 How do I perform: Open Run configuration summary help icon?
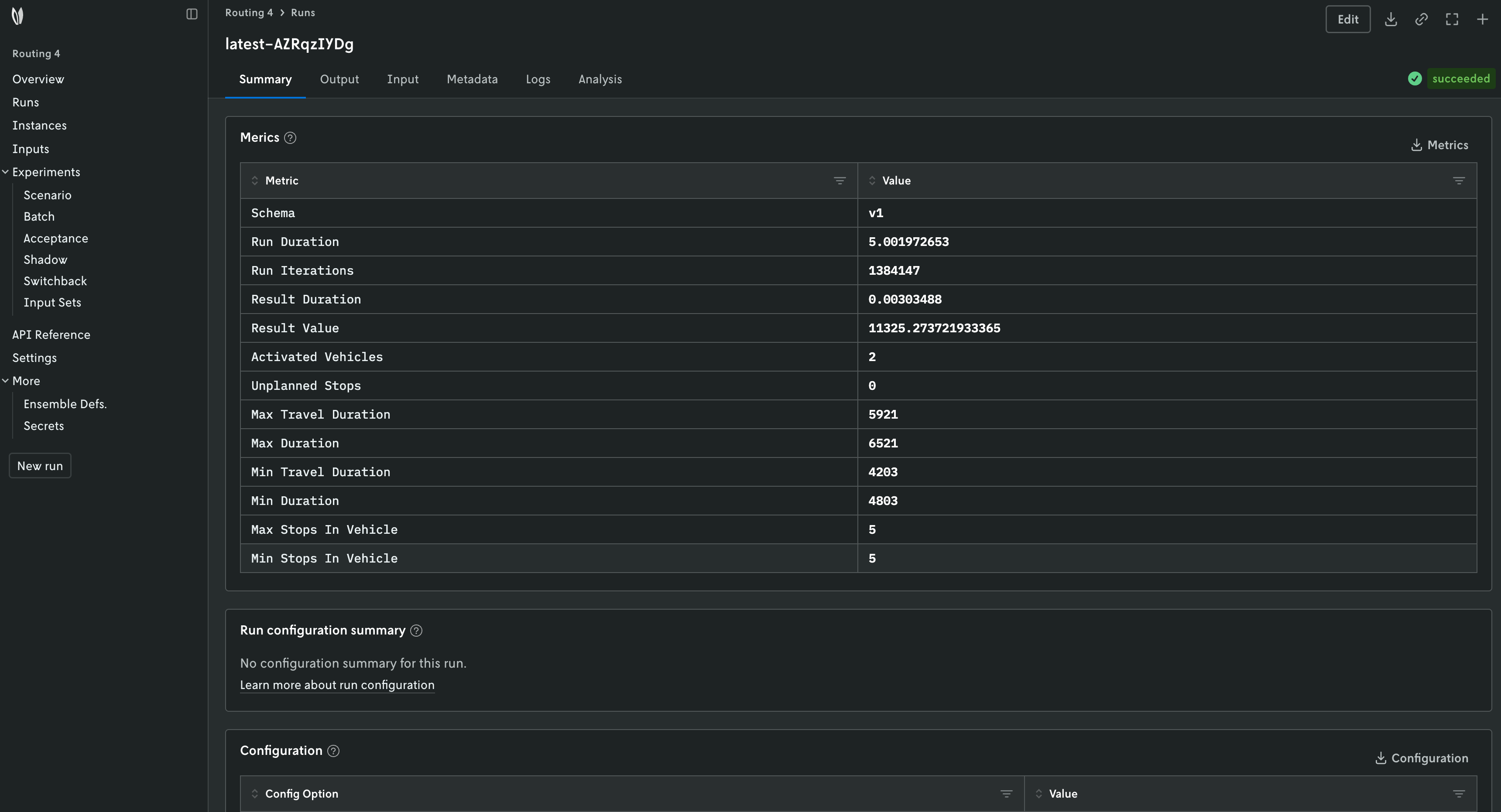tap(416, 631)
